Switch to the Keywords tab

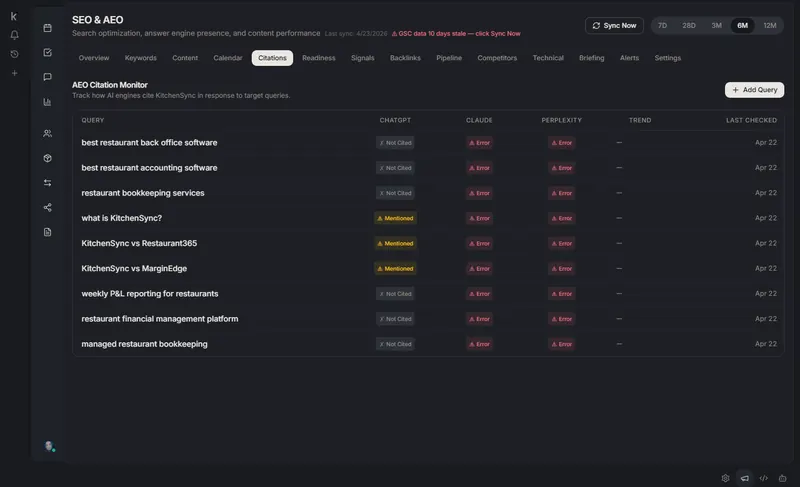click(141, 58)
